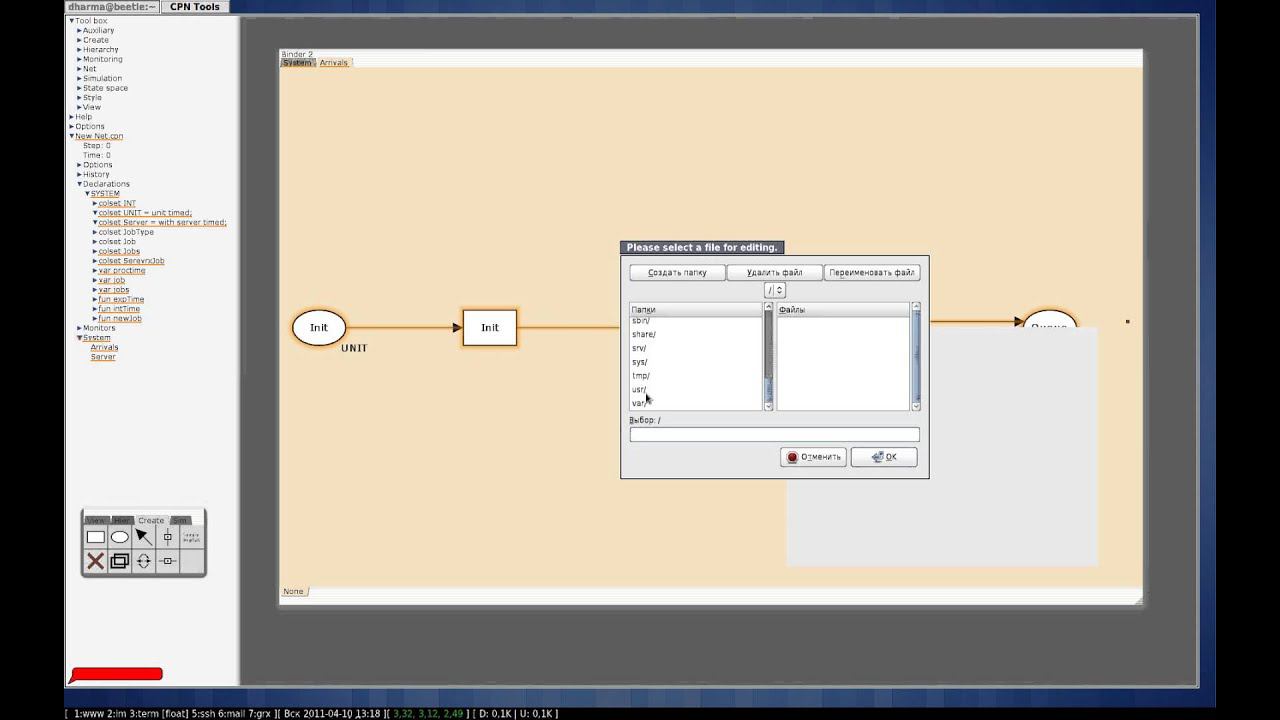The image size is (1280, 720).
Task: Switch to workspace 5:ssh in status bar
Action: pos(203,714)
